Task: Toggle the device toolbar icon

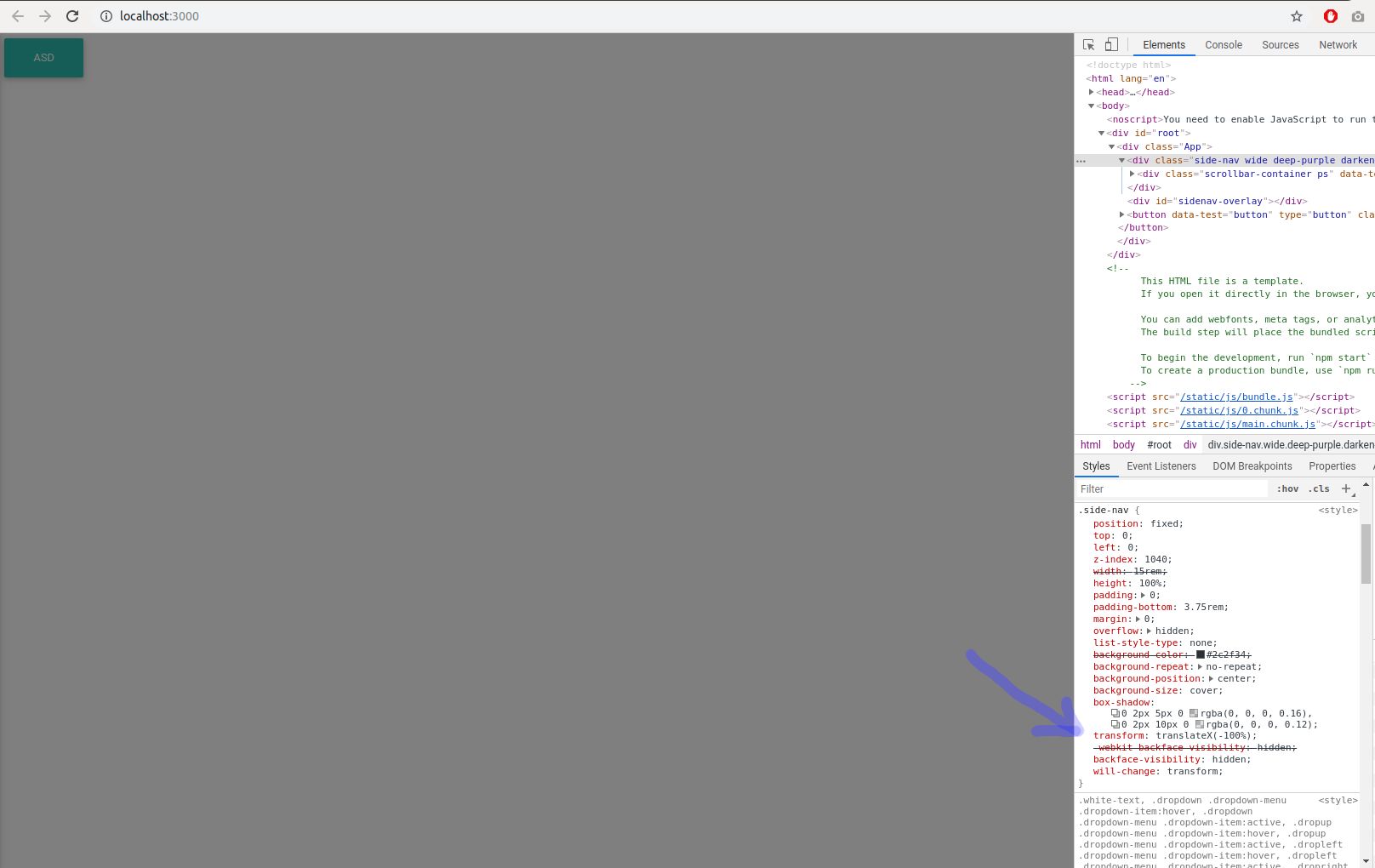Action: (x=1111, y=44)
